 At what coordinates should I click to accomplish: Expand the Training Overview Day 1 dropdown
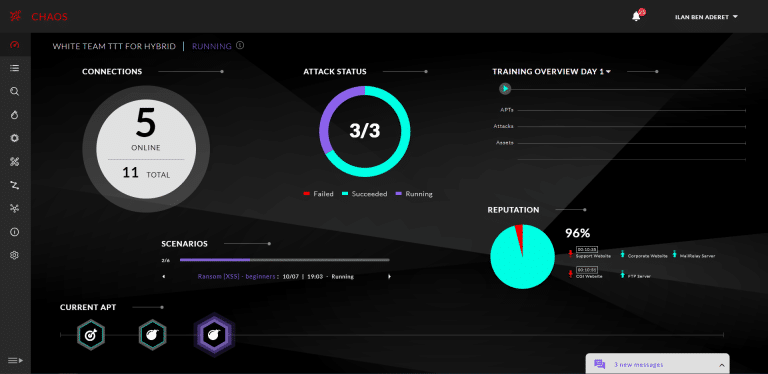[x=552, y=71]
